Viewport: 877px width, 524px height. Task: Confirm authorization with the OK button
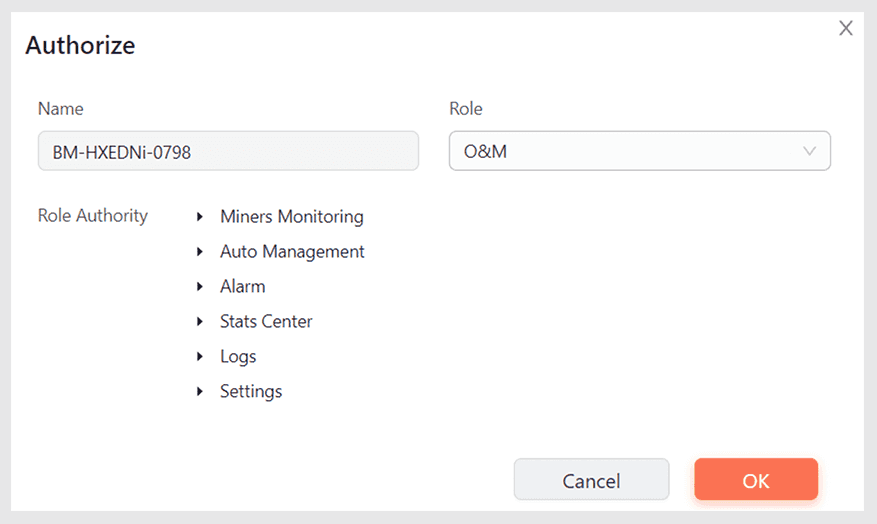point(756,480)
